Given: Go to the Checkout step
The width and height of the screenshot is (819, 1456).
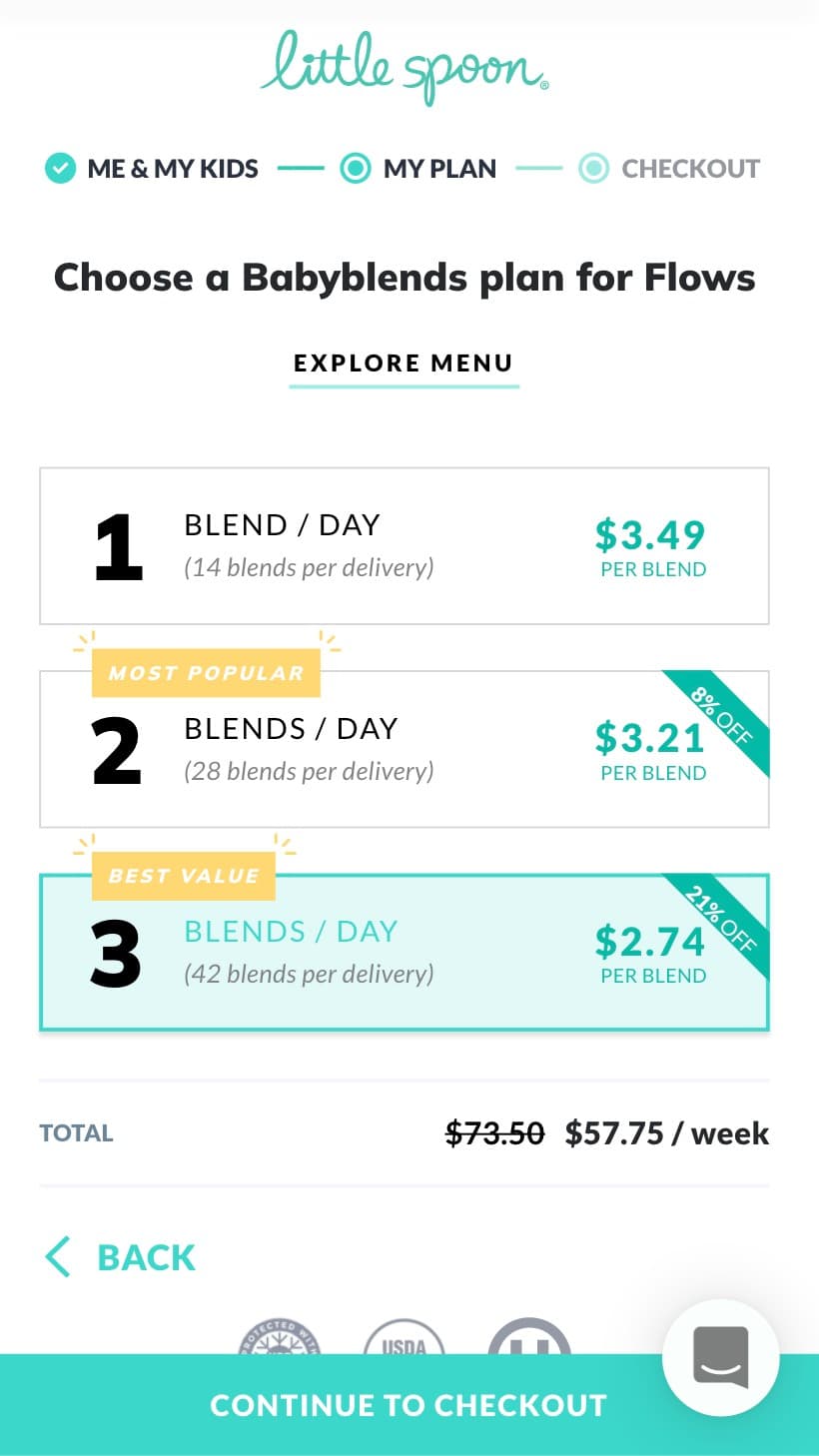Looking at the screenshot, I should click(x=669, y=169).
